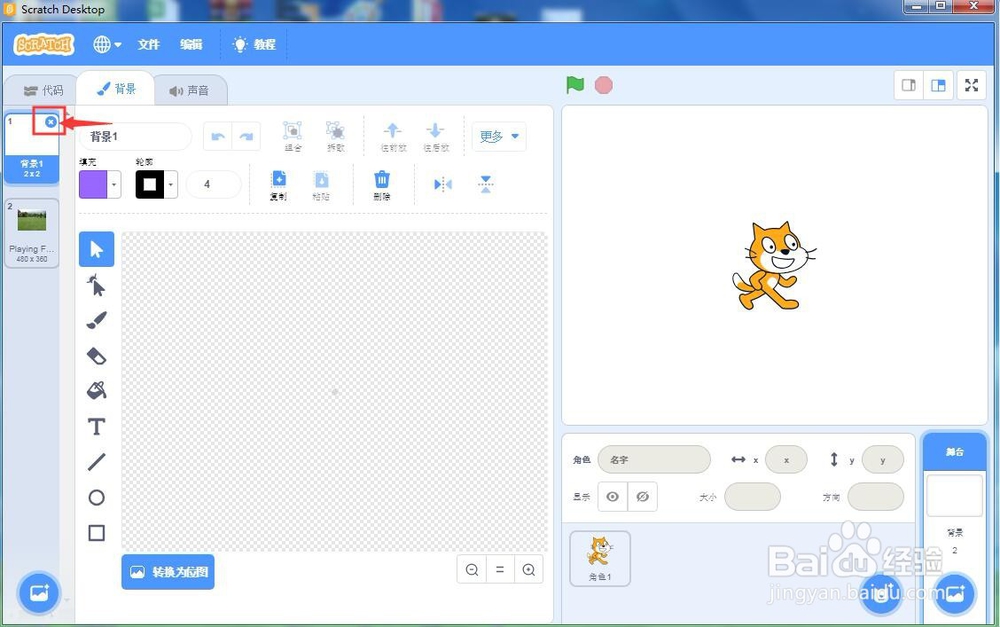Click the purple fill color swatch
The height and width of the screenshot is (627, 1000).
(x=93, y=184)
